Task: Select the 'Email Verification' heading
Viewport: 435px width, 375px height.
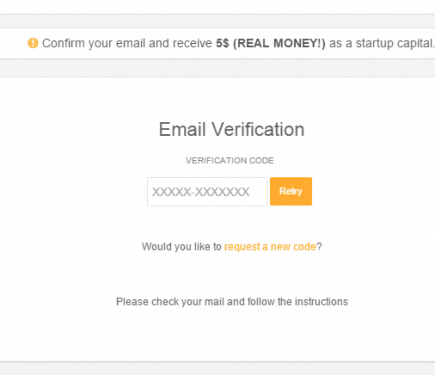Action: pos(231,129)
